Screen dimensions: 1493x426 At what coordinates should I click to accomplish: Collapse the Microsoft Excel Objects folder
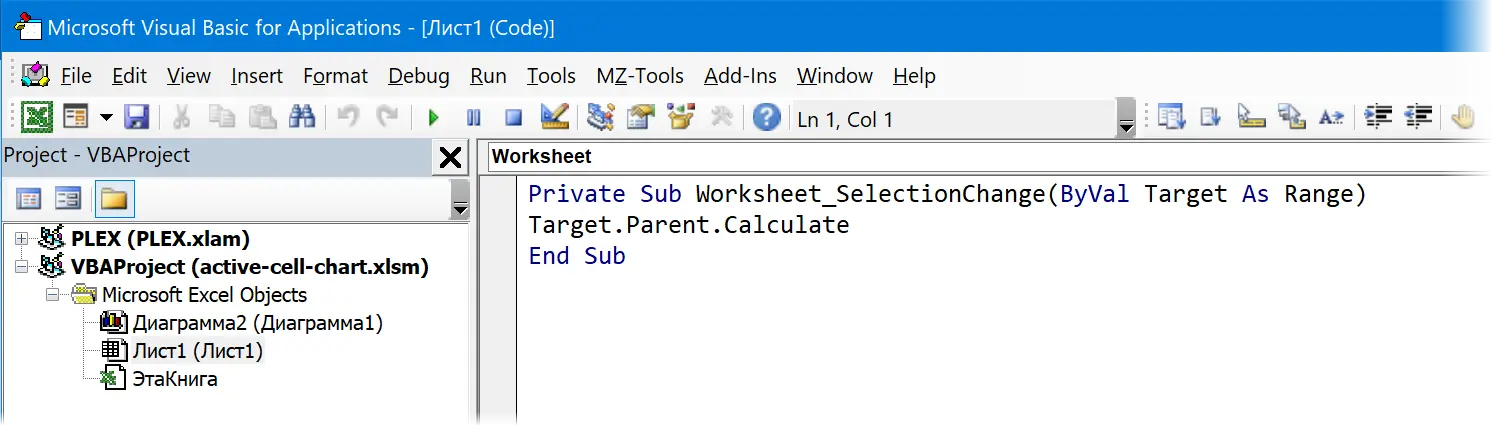pyautogui.click(x=52, y=295)
